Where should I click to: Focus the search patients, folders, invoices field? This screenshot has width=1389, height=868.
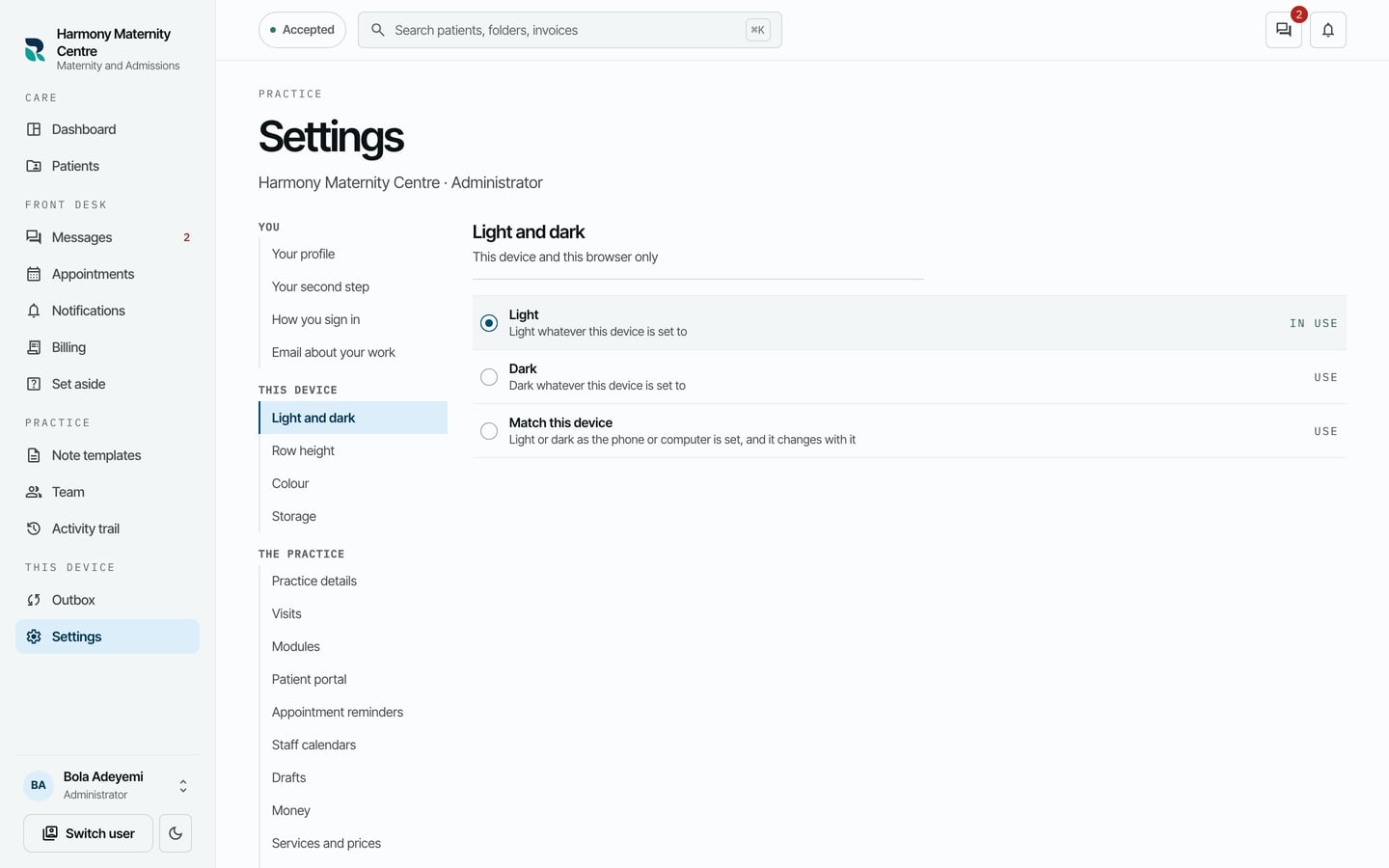click(569, 30)
